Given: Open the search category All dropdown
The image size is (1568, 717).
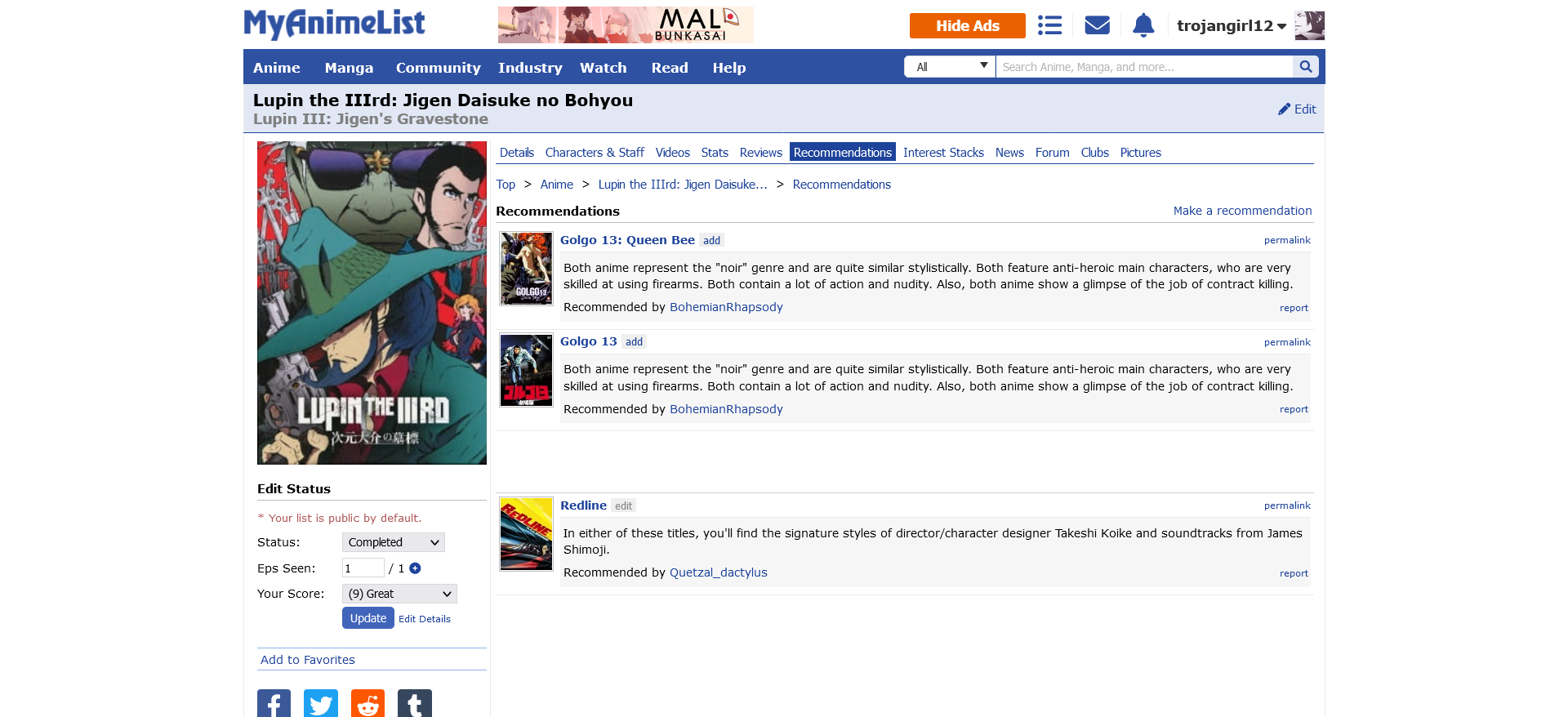Looking at the screenshot, I should [950, 67].
